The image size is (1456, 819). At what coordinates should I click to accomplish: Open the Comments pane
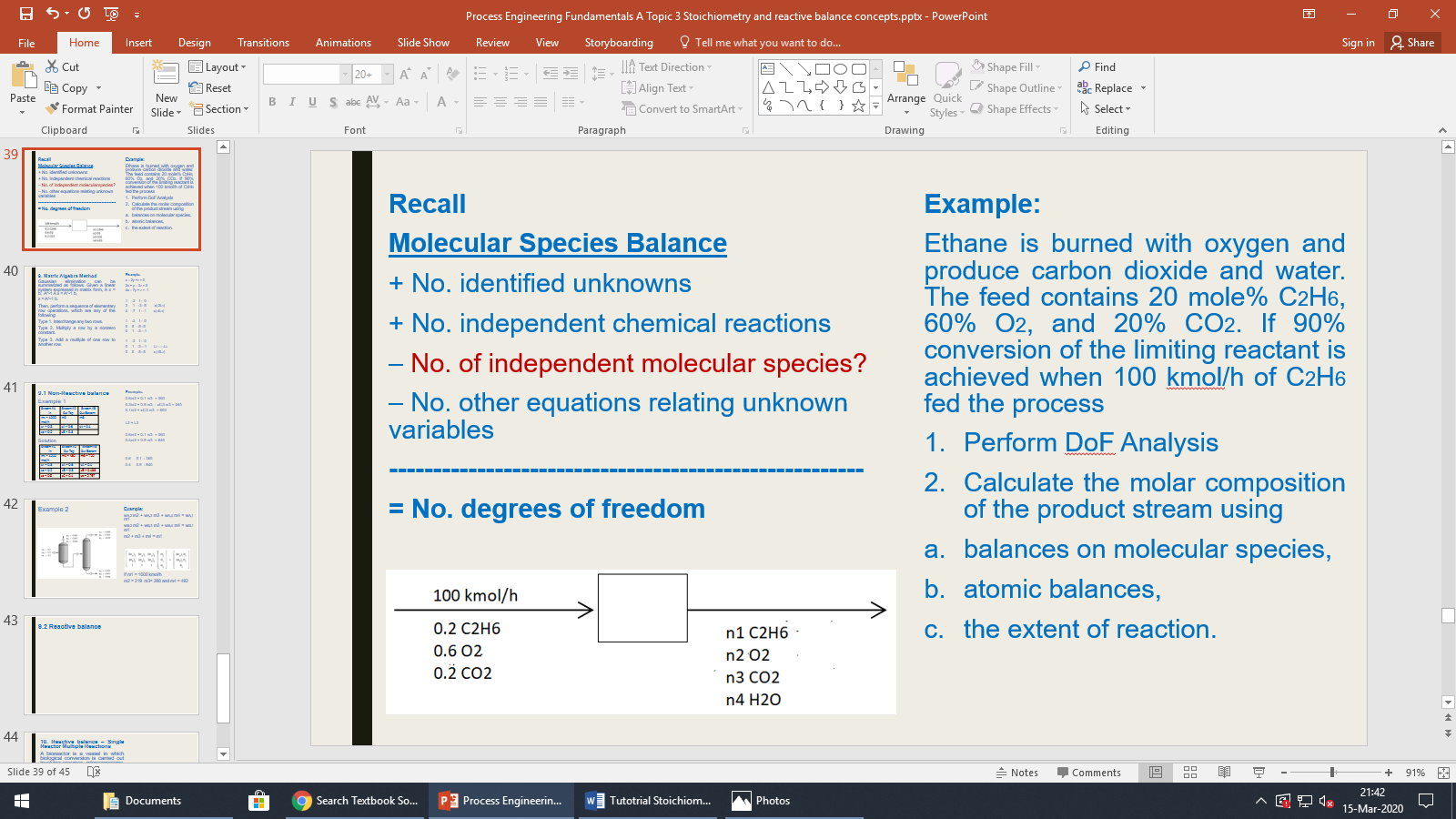(1089, 772)
